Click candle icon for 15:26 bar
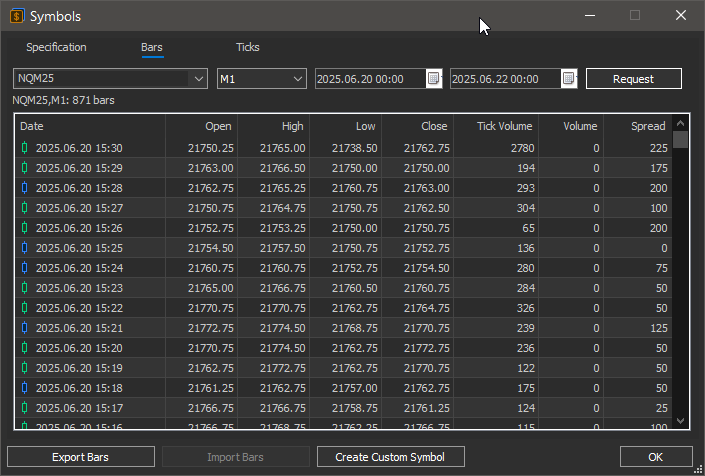The height and width of the screenshot is (476, 705). click(25, 227)
